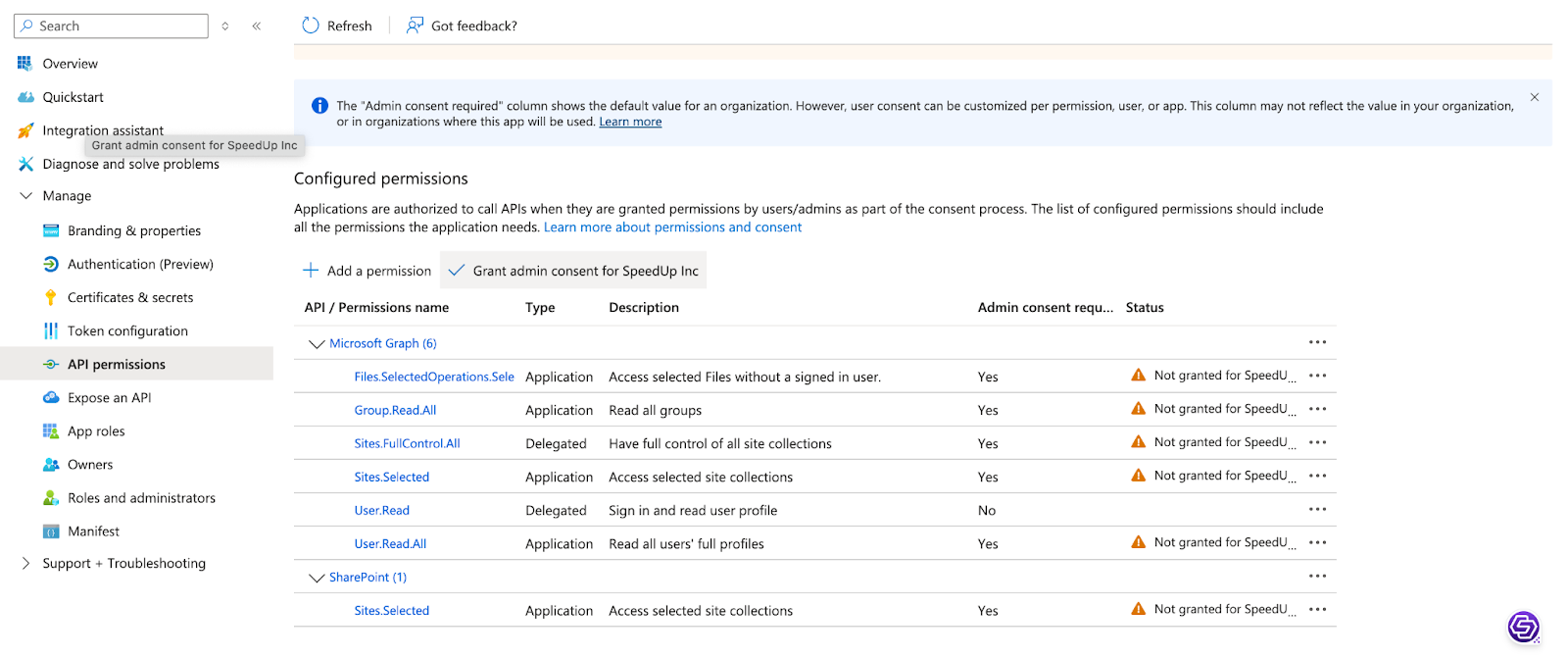
Task: Open the Got feedback icon
Action: coord(416,25)
